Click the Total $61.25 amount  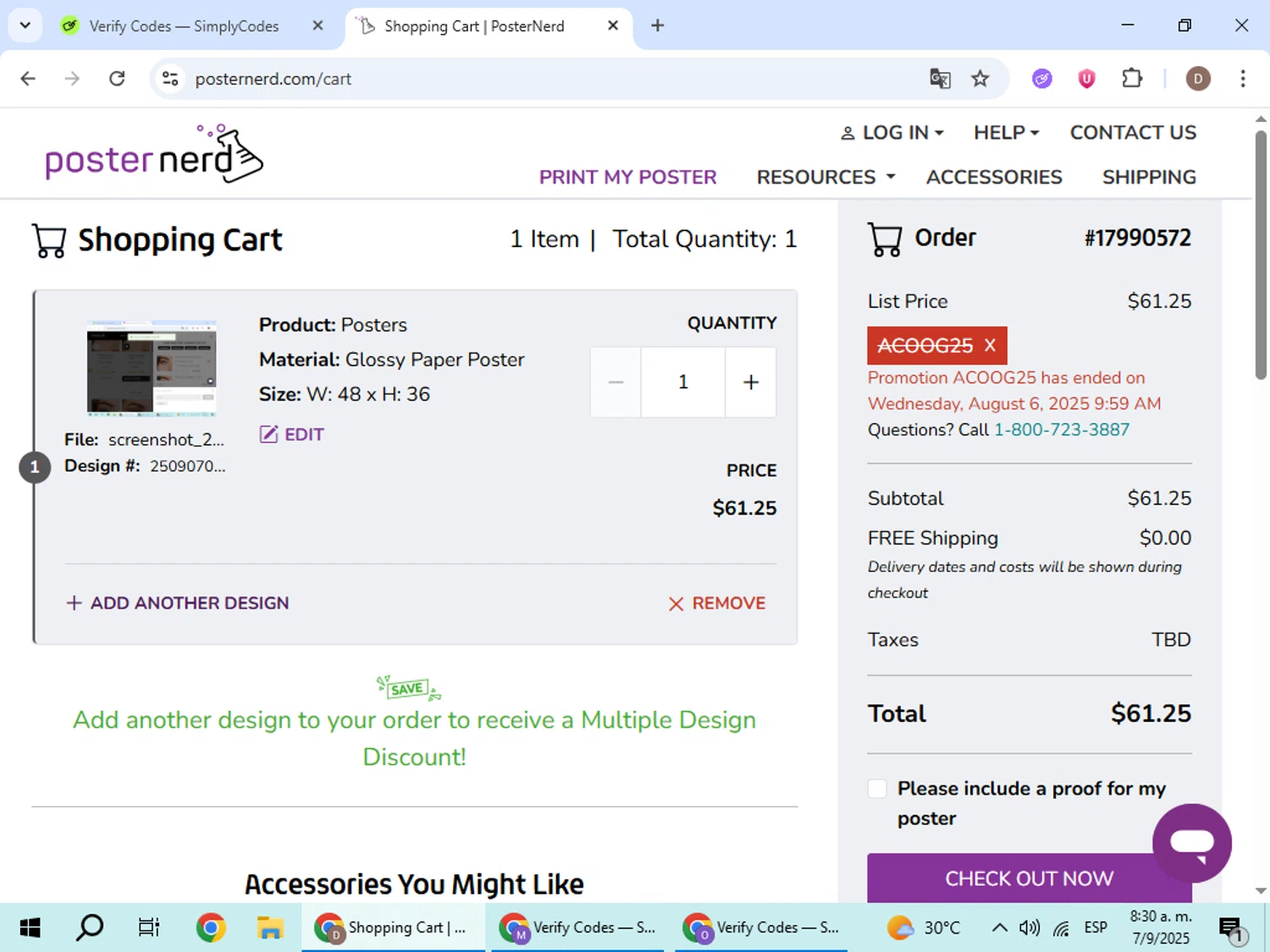pos(1151,713)
